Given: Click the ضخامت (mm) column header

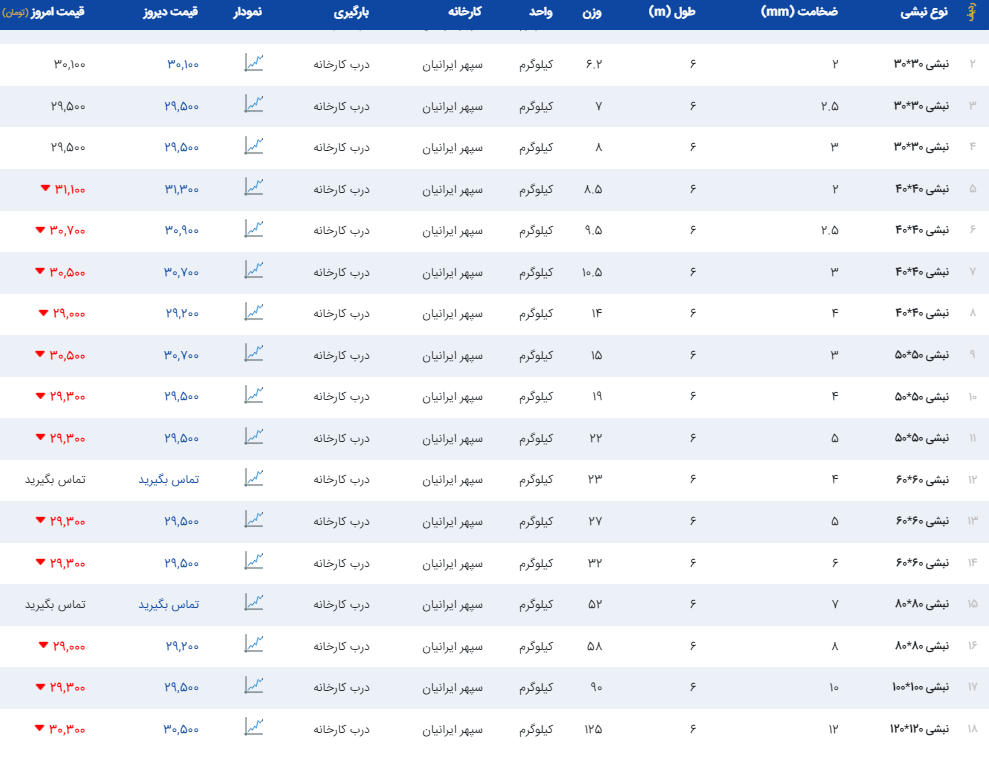Looking at the screenshot, I should [x=808, y=12].
